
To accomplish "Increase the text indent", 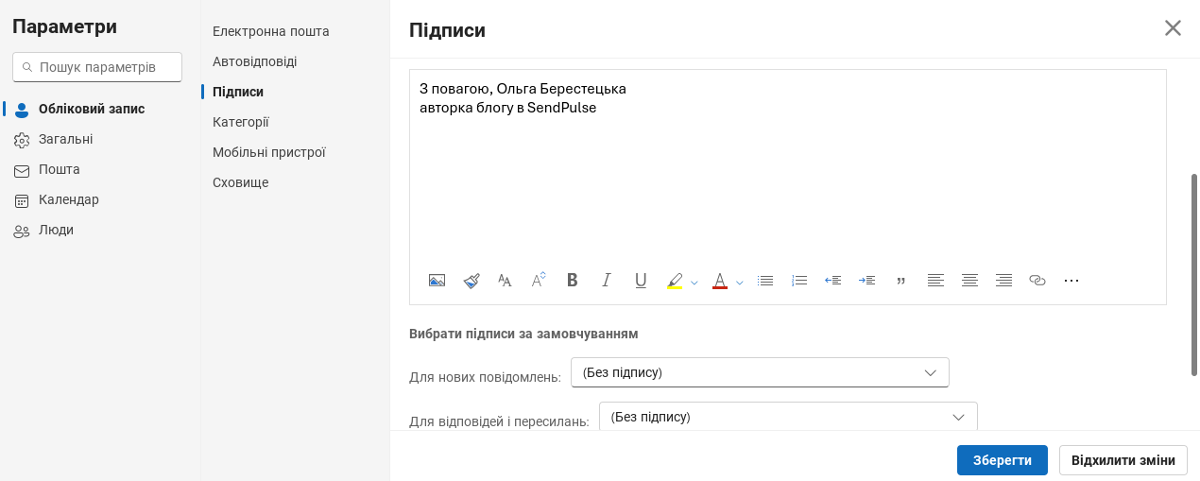I will (x=867, y=281).
